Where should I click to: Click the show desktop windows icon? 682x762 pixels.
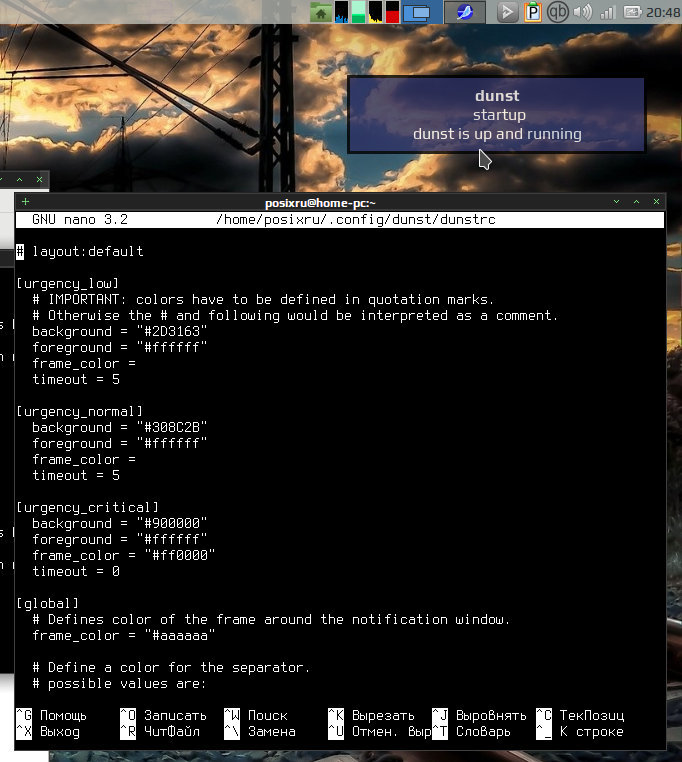[x=417, y=13]
